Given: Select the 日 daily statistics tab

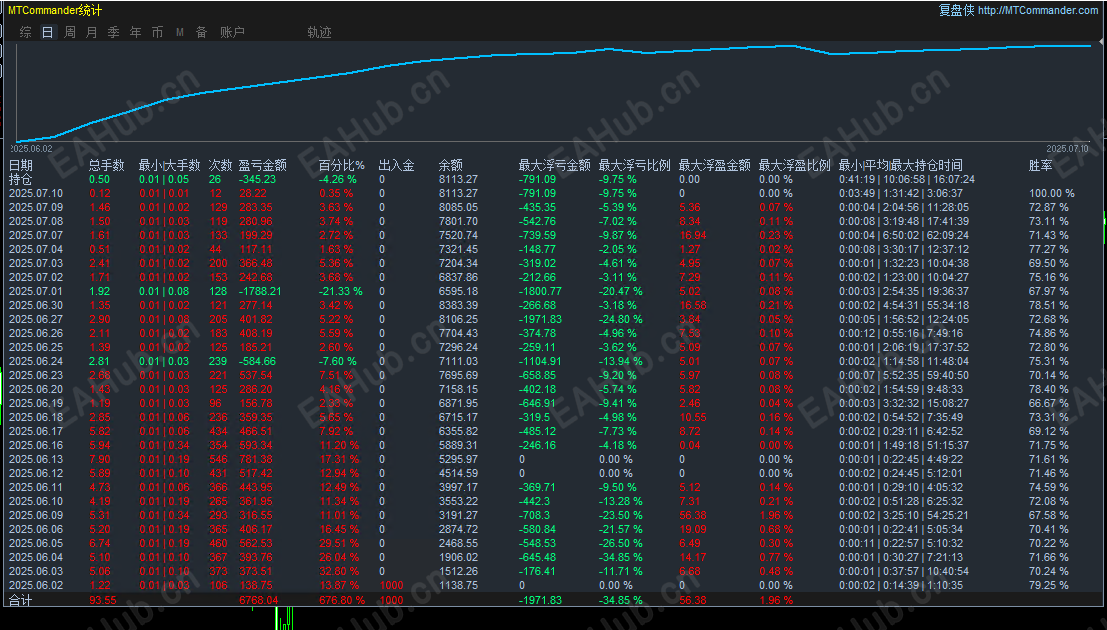Looking at the screenshot, I should pos(47,32).
